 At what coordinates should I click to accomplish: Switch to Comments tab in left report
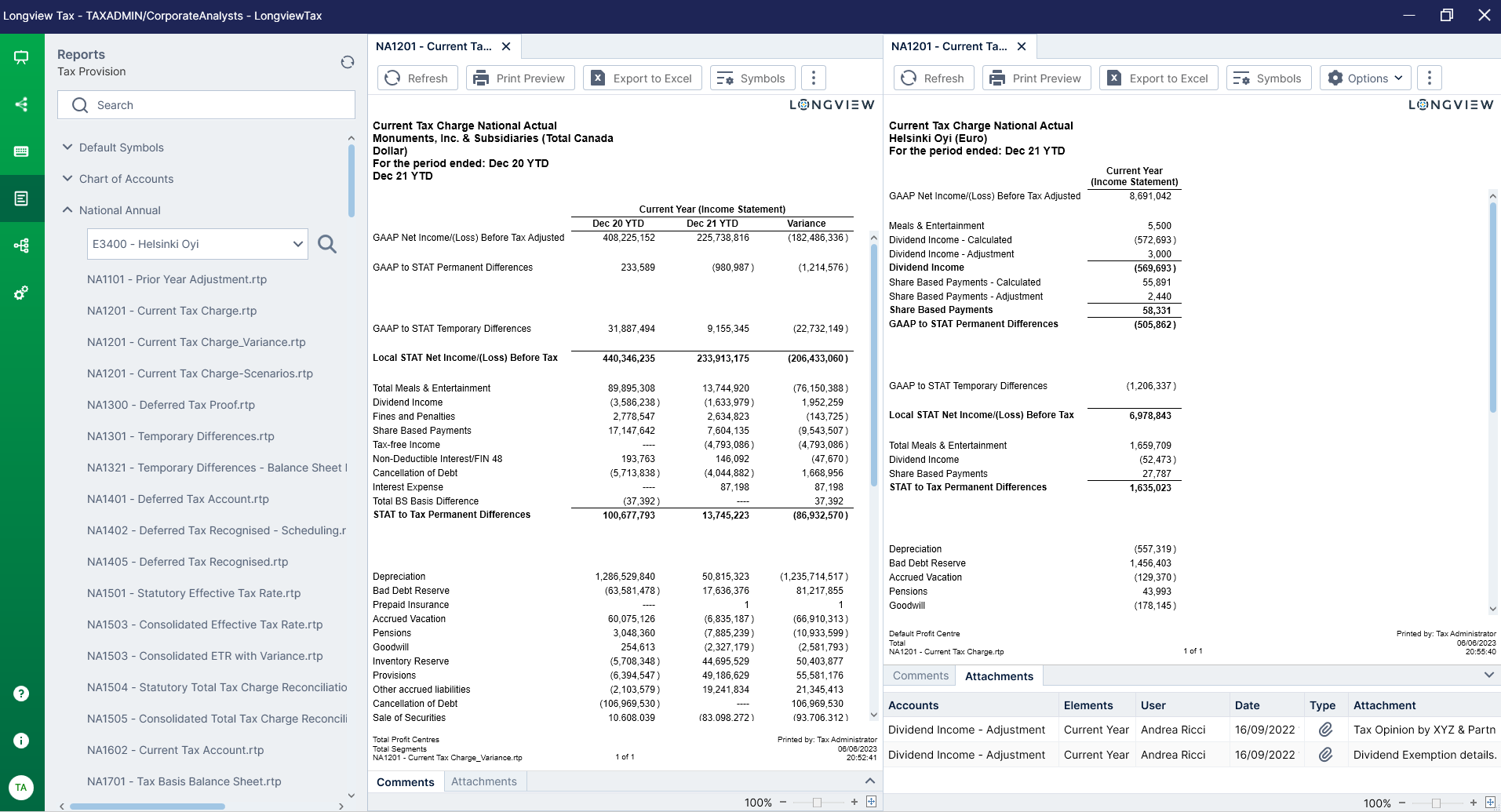point(405,782)
